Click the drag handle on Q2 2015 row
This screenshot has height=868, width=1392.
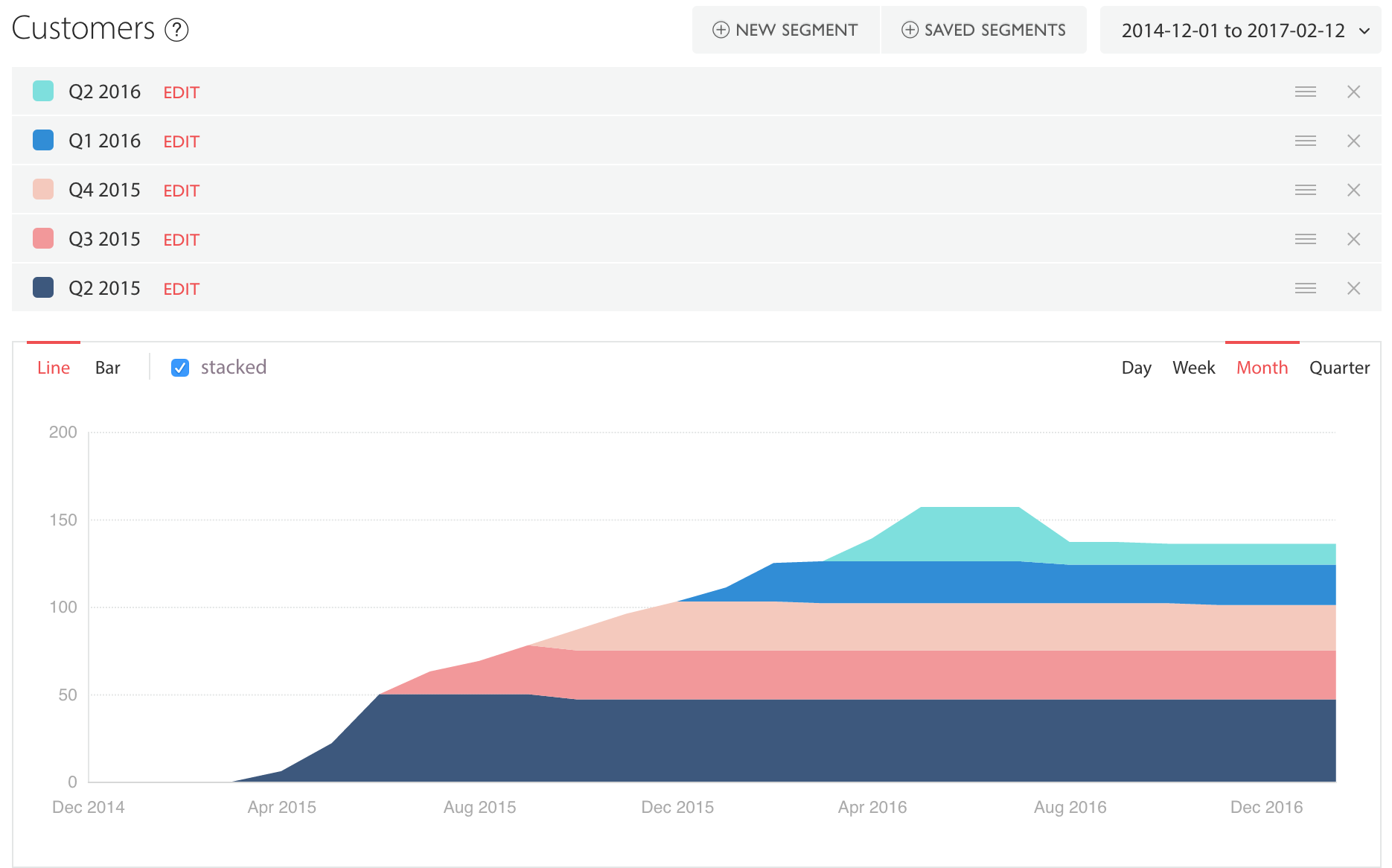point(1305,288)
